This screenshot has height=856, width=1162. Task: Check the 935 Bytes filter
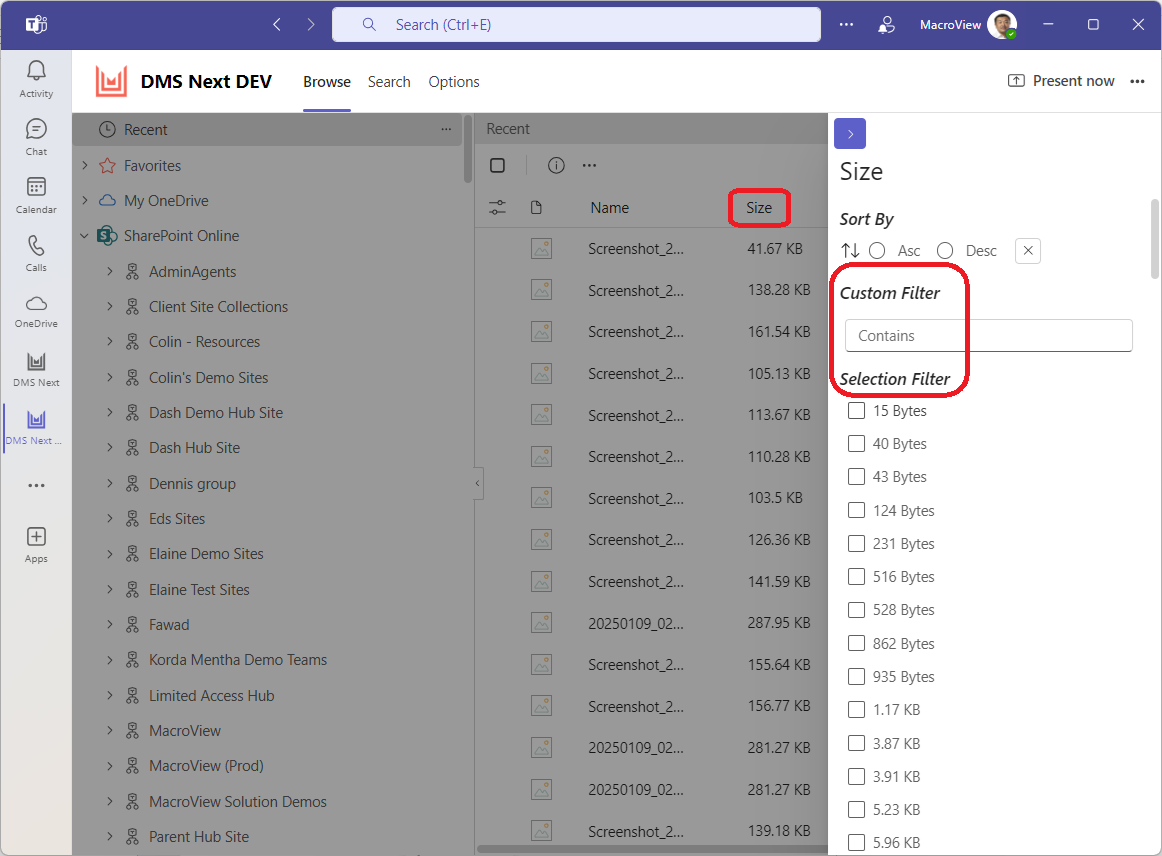pyautogui.click(x=856, y=677)
